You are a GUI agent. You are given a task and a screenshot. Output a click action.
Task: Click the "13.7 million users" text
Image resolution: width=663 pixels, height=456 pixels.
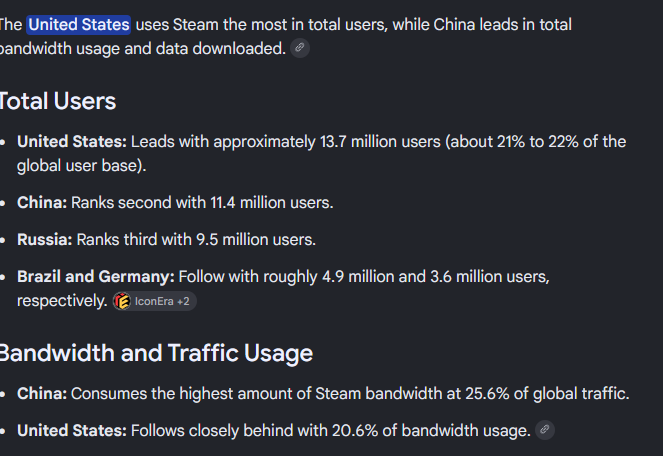click(380, 142)
